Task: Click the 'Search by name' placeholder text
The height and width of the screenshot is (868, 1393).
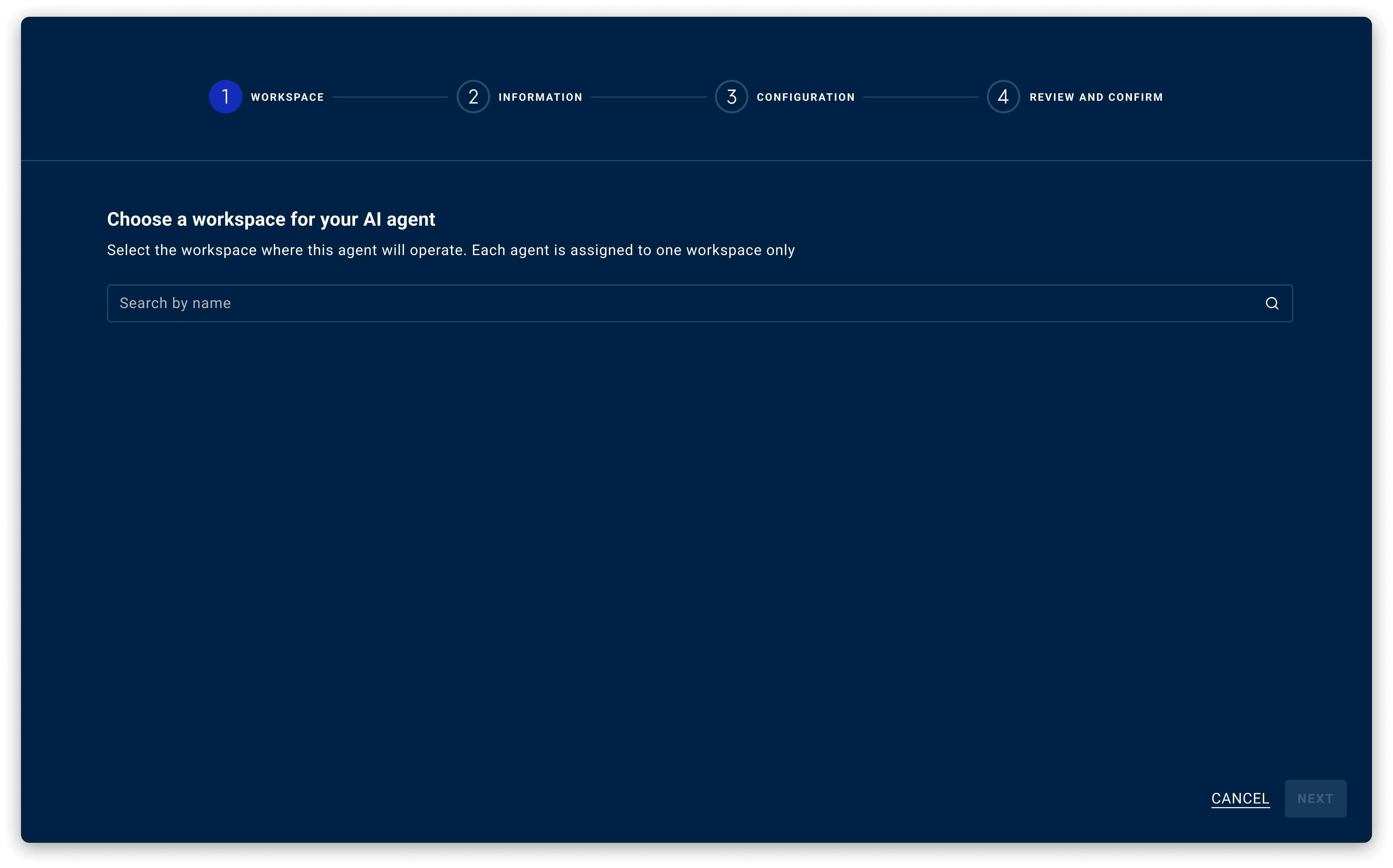Action: click(175, 303)
